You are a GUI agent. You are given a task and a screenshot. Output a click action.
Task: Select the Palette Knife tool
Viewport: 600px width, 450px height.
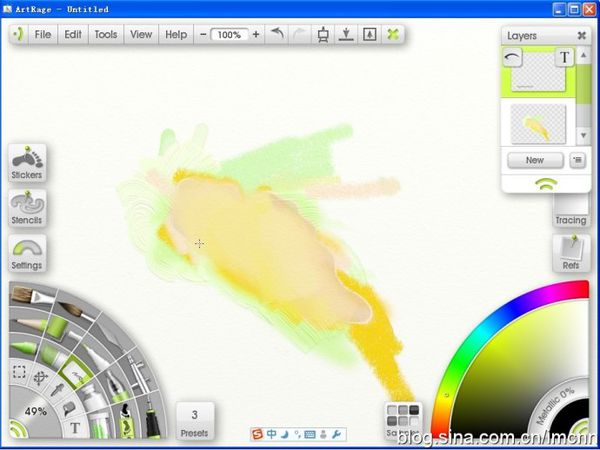pyautogui.click(x=112, y=336)
